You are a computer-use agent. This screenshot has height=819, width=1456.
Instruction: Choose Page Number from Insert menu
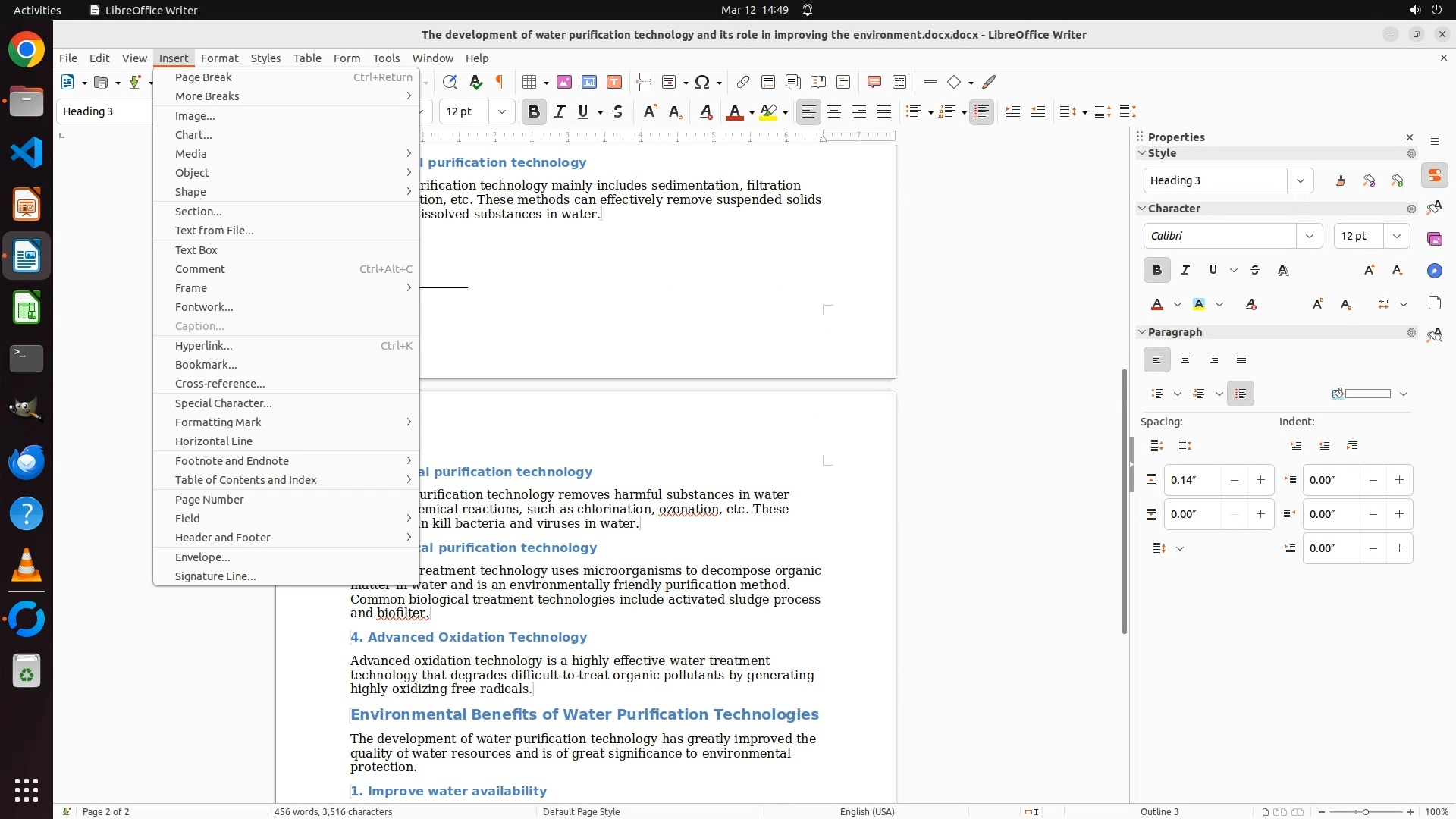pyautogui.click(x=209, y=499)
